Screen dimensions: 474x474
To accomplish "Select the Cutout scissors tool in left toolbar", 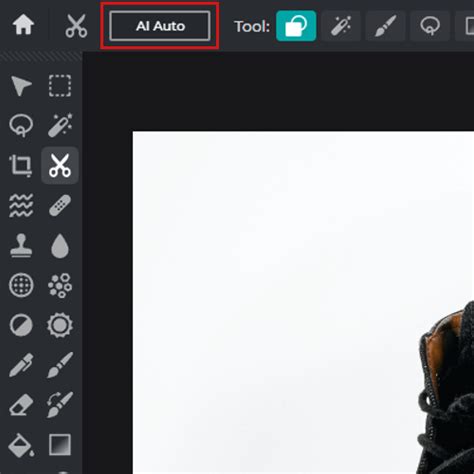I will click(60, 165).
